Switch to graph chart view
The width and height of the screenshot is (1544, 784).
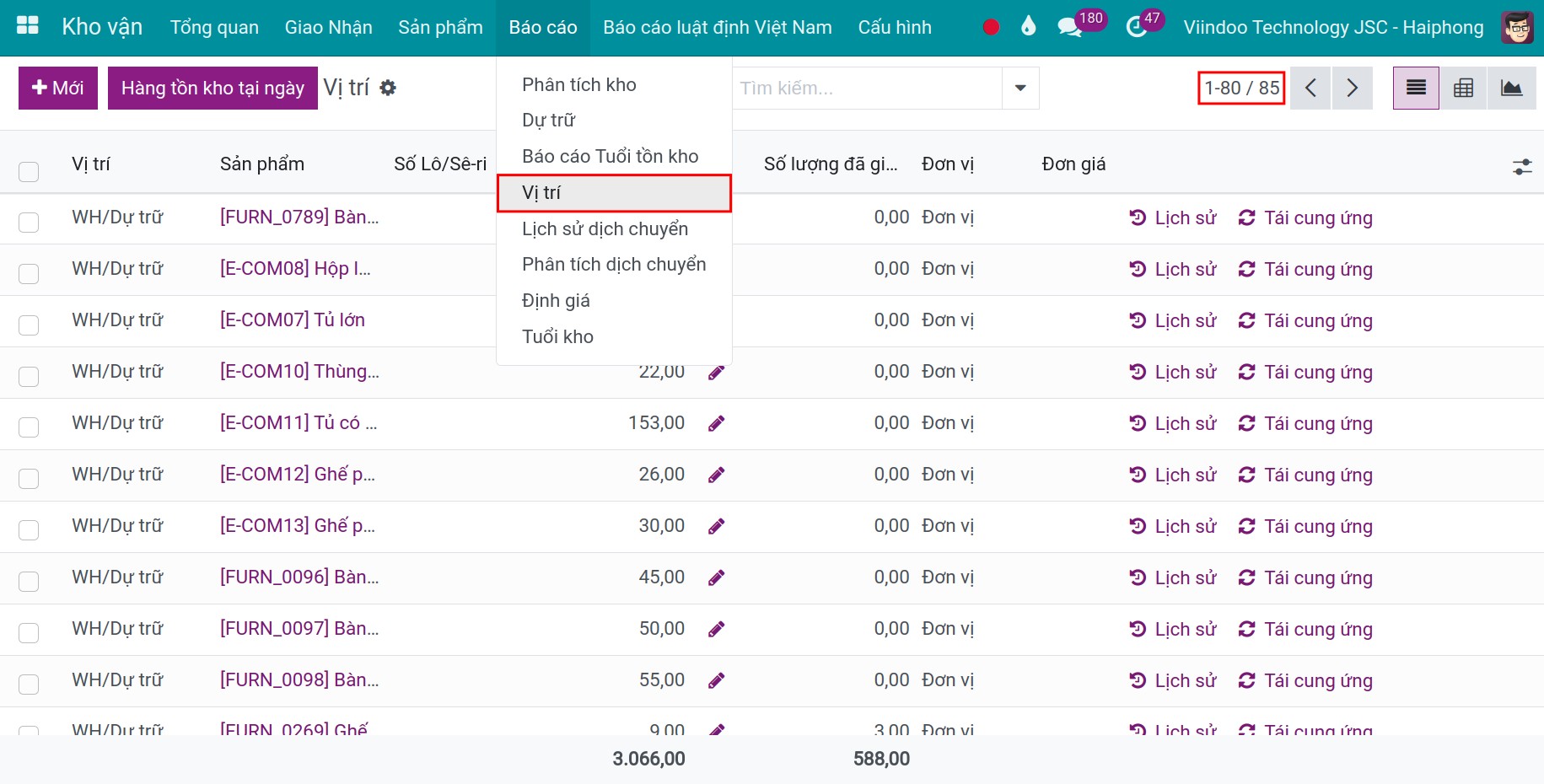[x=1511, y=88]
